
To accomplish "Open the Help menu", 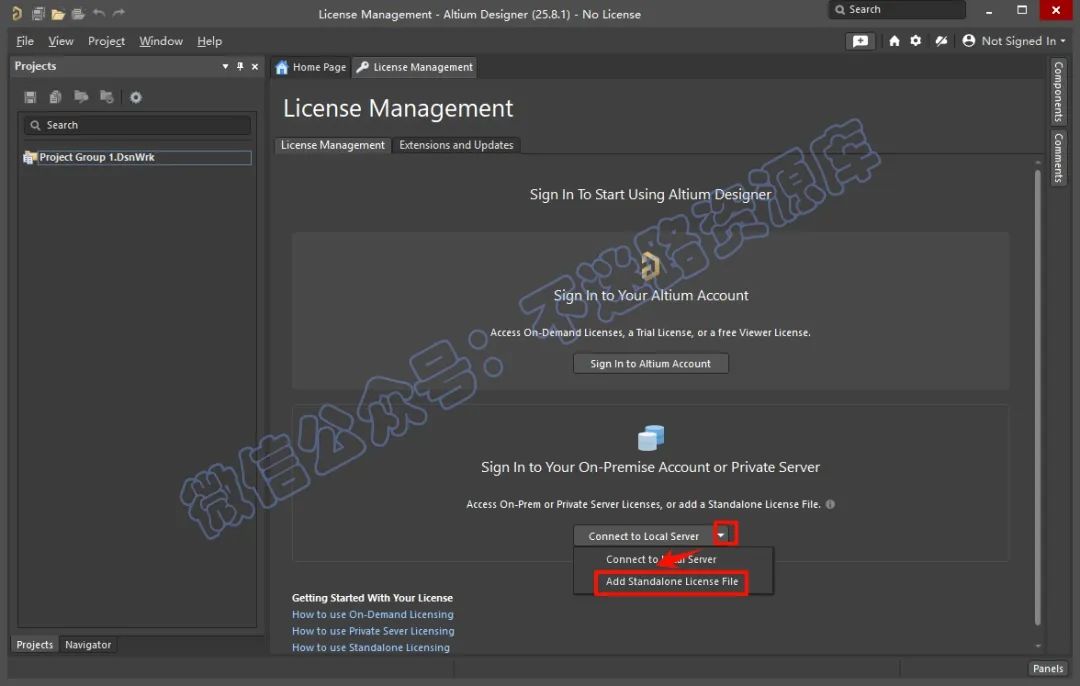I will pyautogui.click(x=209, y=41).
